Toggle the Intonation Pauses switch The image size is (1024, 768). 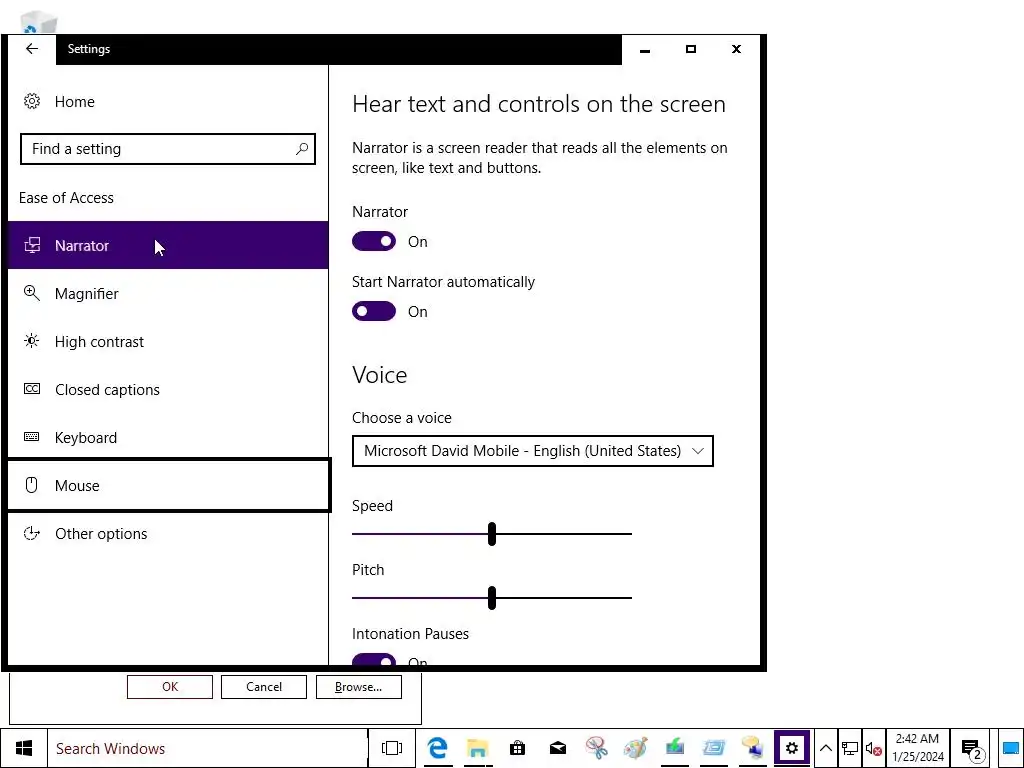pyautogui.click(x=374, y=660)
